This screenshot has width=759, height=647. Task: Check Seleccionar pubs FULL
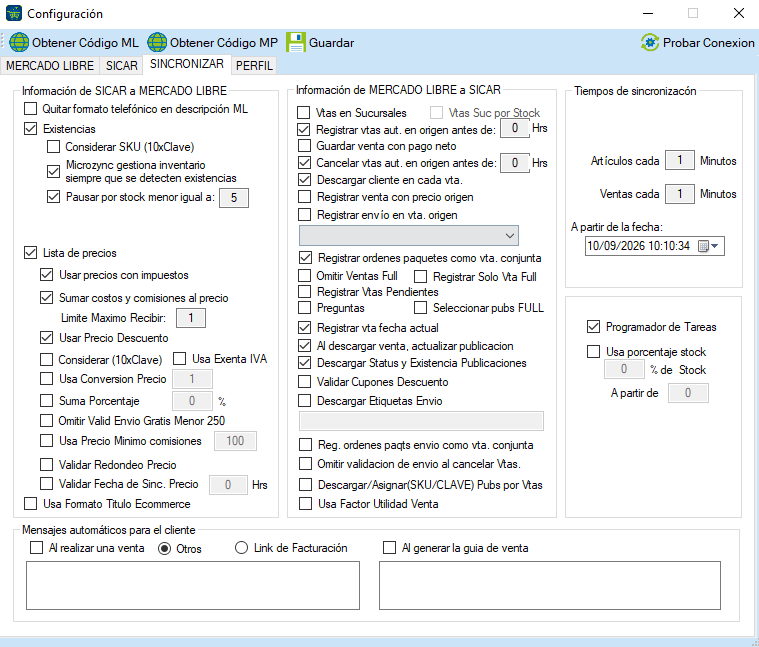tap(421, 308)
